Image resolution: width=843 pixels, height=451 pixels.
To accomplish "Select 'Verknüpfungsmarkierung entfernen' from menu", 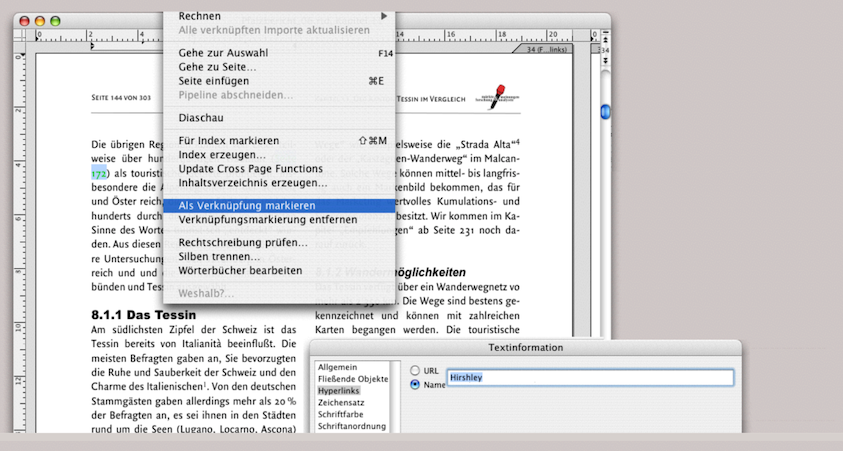I will coord(267,220).
